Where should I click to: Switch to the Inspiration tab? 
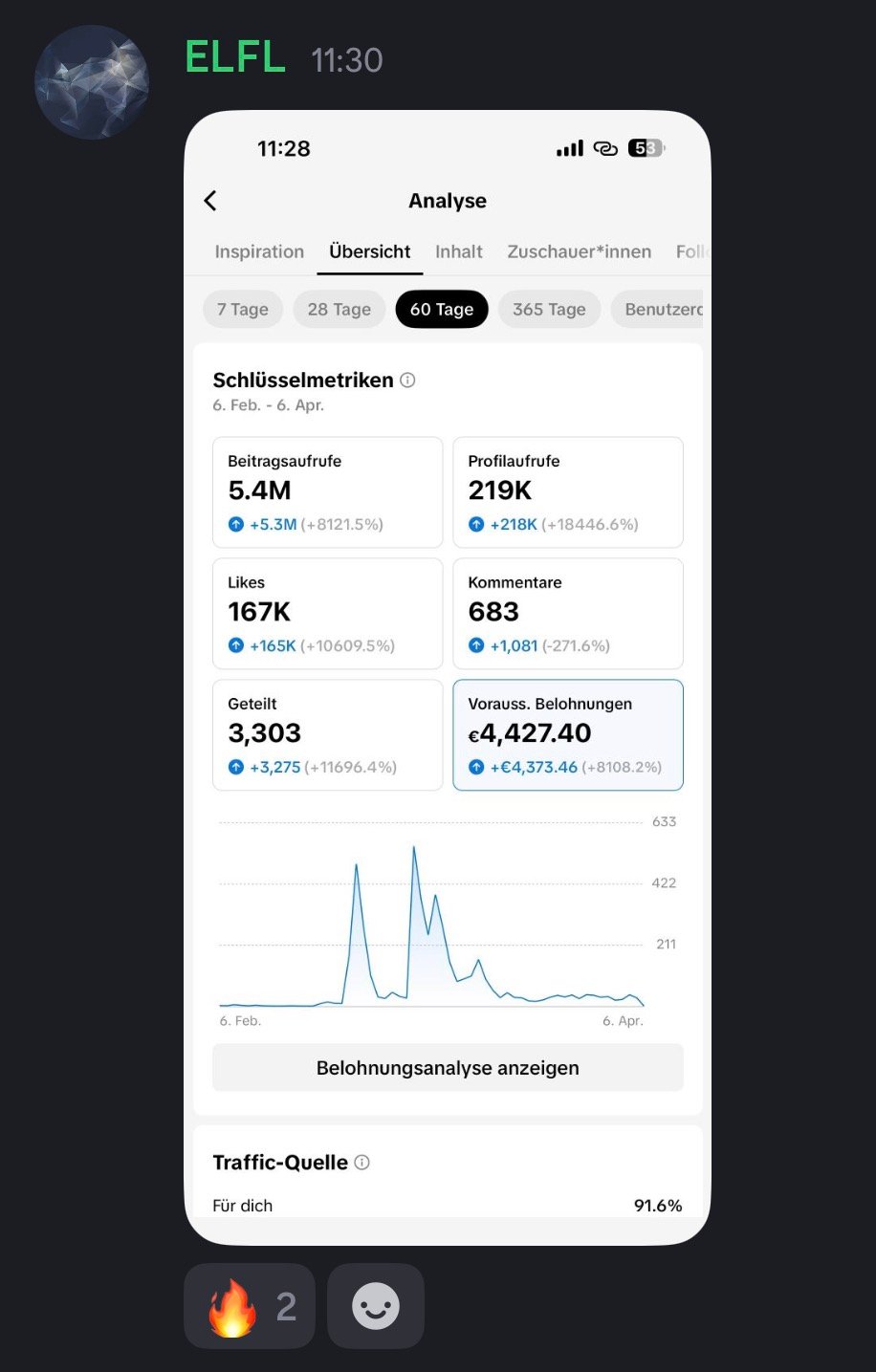click(259, 251)
